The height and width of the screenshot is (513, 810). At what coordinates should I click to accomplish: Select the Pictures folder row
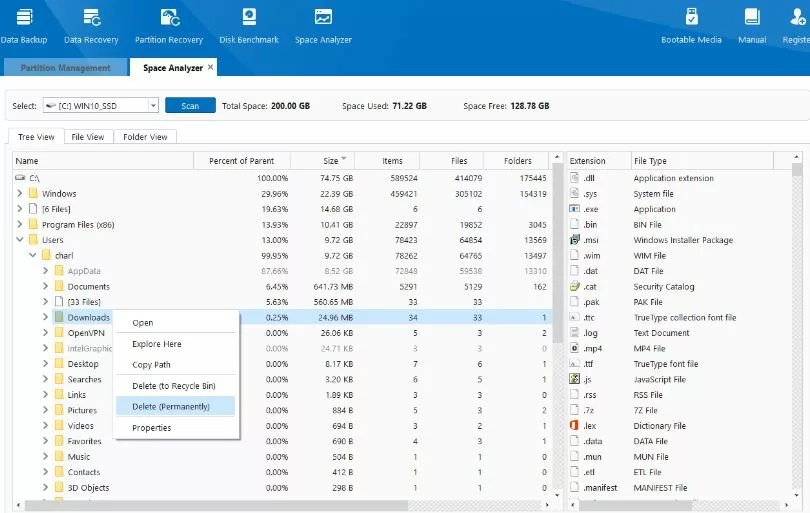point(282,410)
